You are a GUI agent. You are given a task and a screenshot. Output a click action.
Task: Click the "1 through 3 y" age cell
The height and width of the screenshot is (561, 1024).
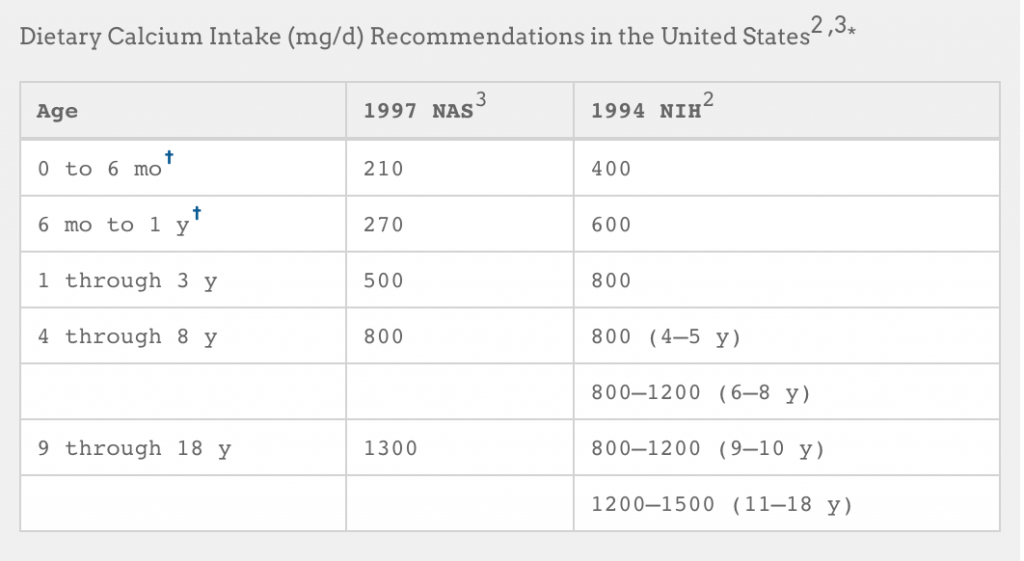point(183,280)
